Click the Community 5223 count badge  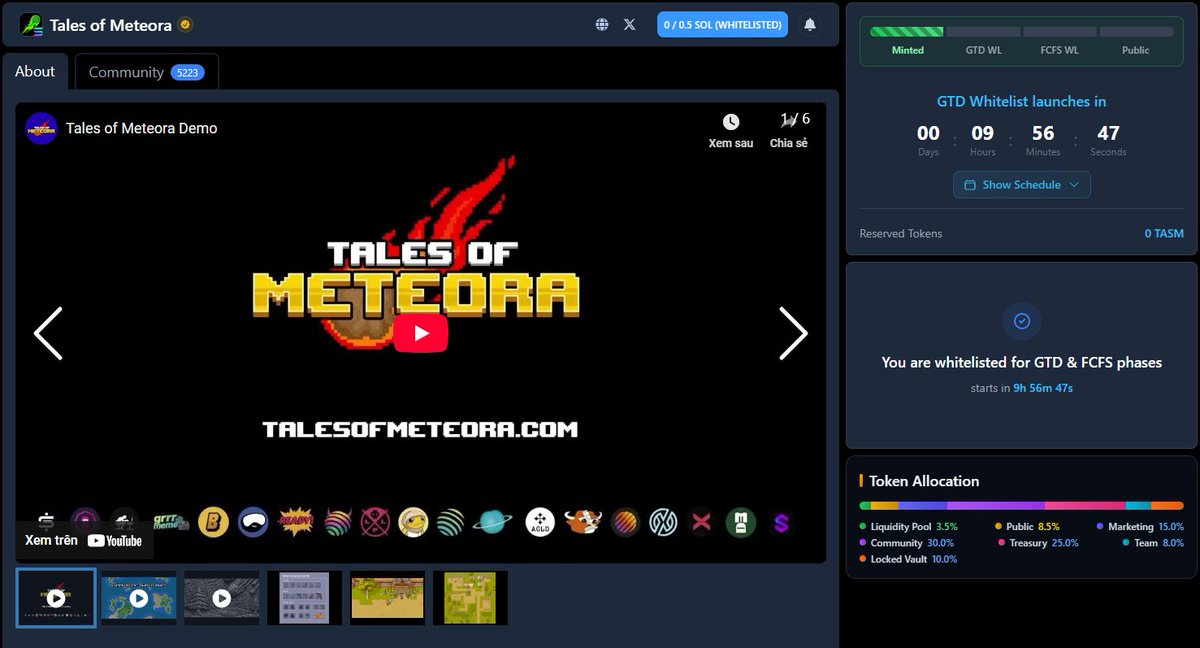[x=186, y=72]
